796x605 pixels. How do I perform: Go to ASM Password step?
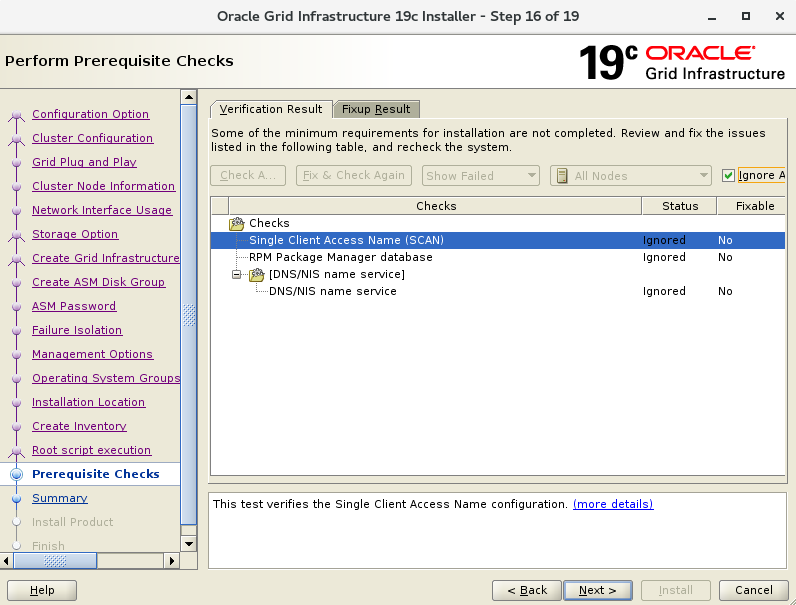point(74,306)
